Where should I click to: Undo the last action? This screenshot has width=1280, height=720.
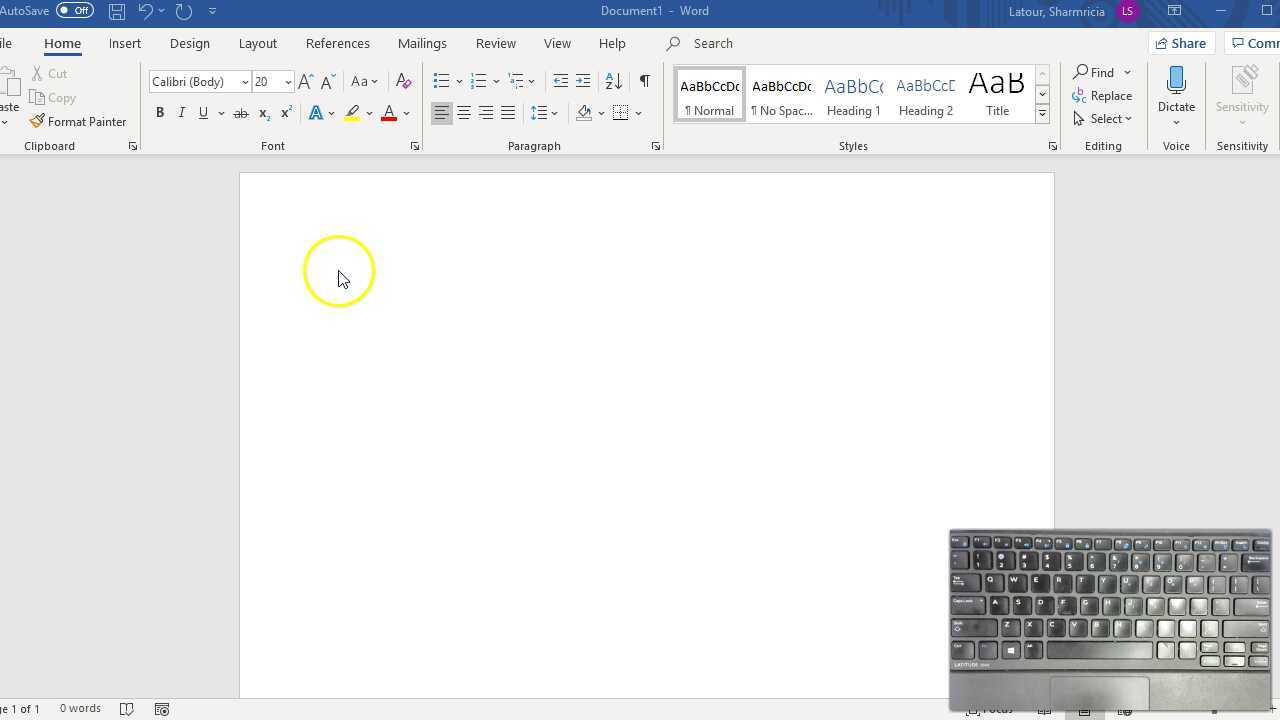(145, 11)
